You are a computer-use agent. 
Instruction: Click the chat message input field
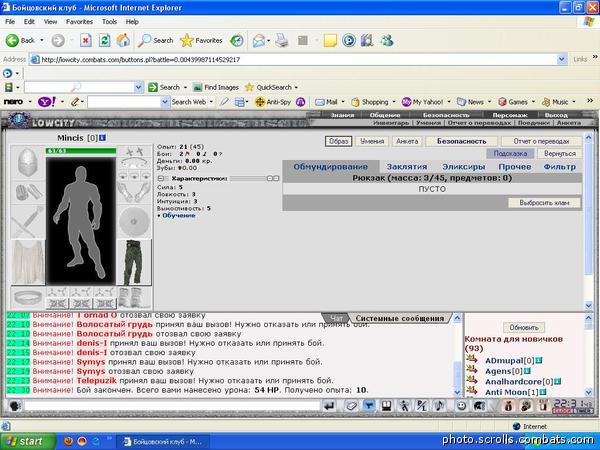point(172,406)
